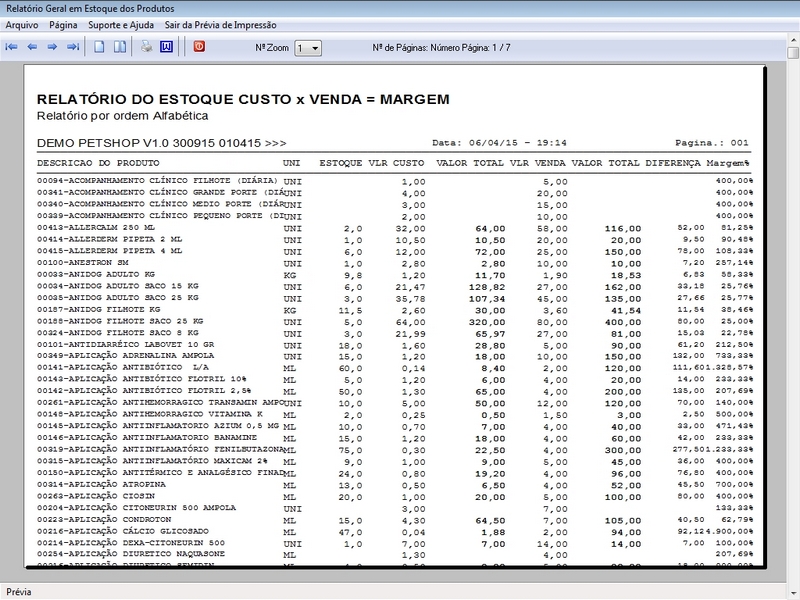The width and height of the screenshot is (800, 600).
Task: Click the red exit preview icon
Action: point(198,47)
